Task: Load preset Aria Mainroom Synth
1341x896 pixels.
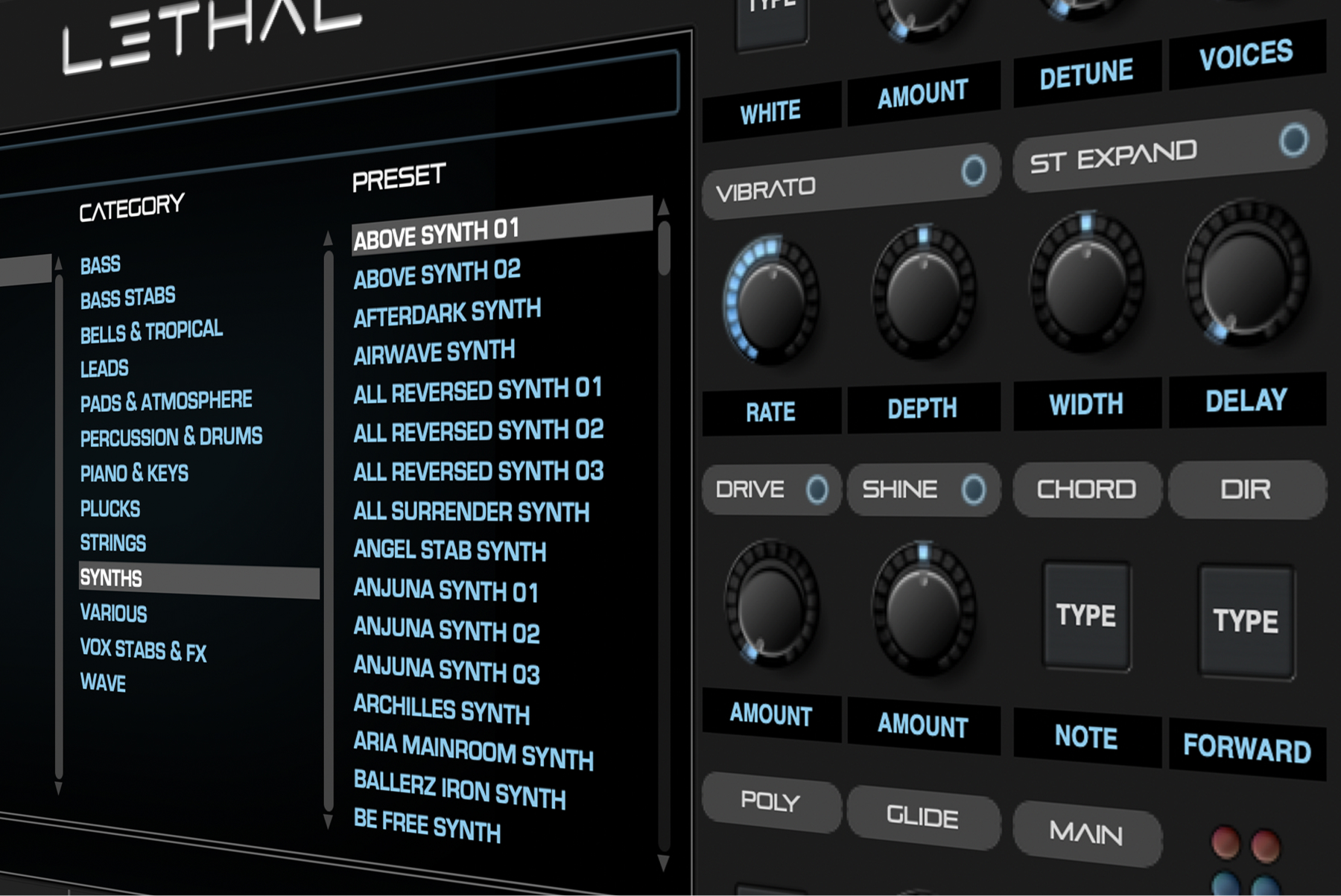Action: pyautogui.click(x=474, y=751)
